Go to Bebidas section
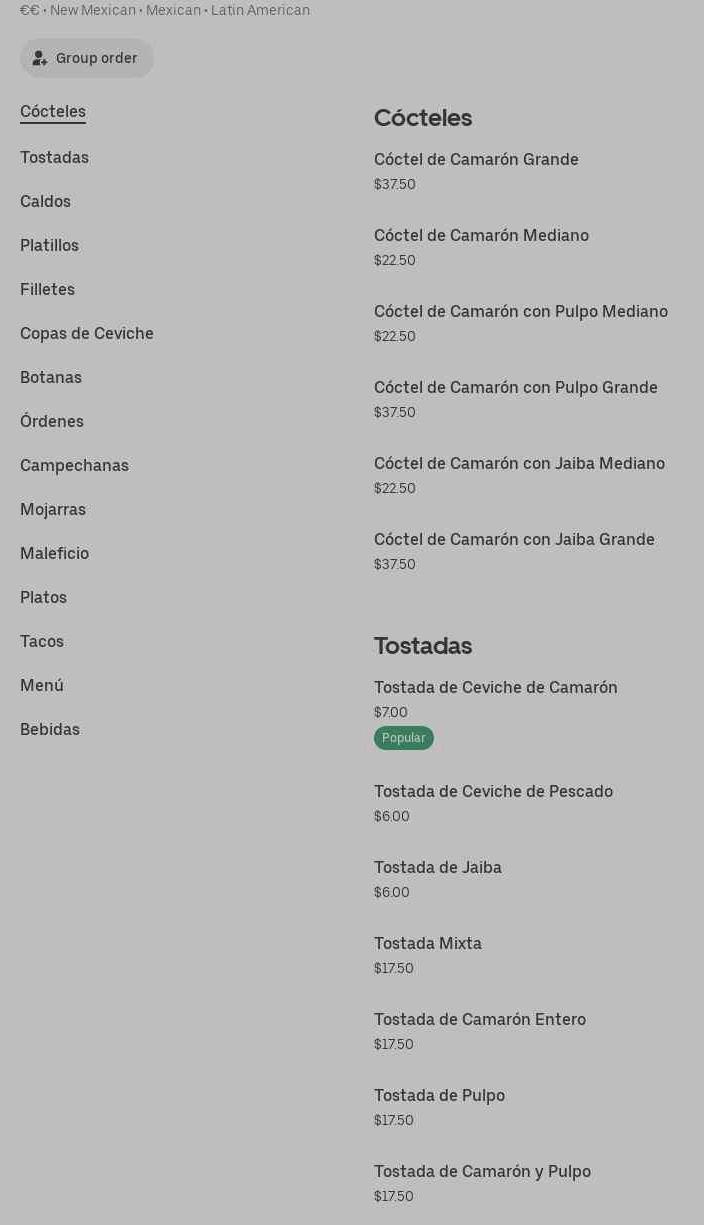 coord(50,729)
